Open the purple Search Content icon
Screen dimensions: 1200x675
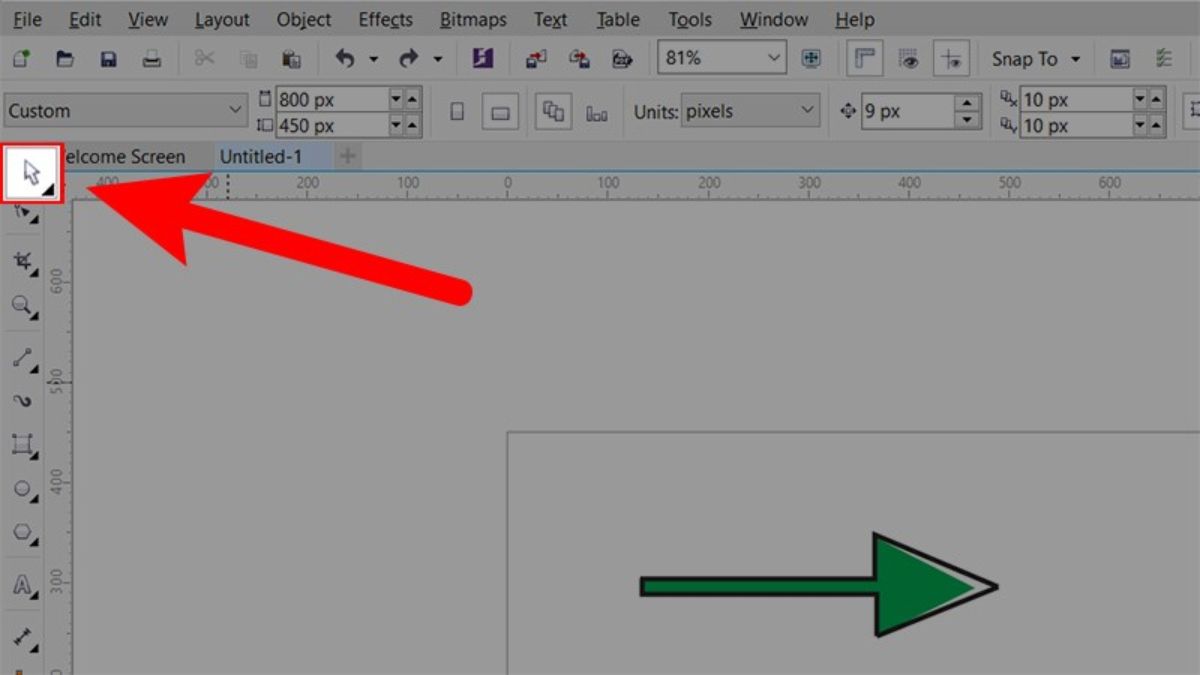pyautogui.click(x=483, y=59)
